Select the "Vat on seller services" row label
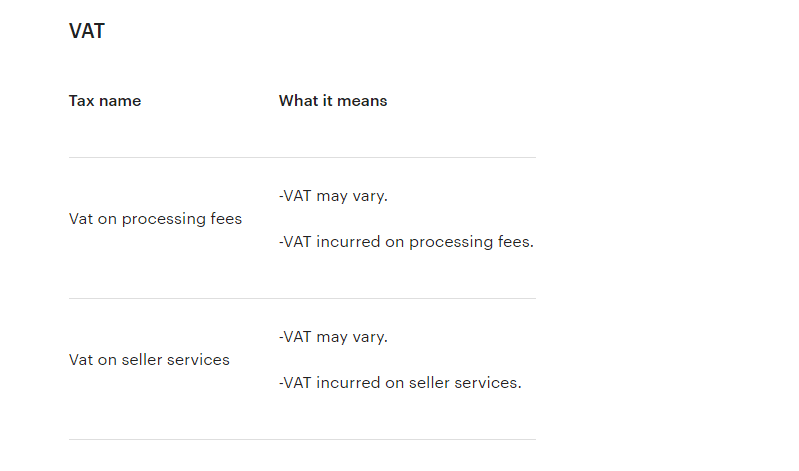The height and width of the screenshot is (471, 799). pos(149,360)
